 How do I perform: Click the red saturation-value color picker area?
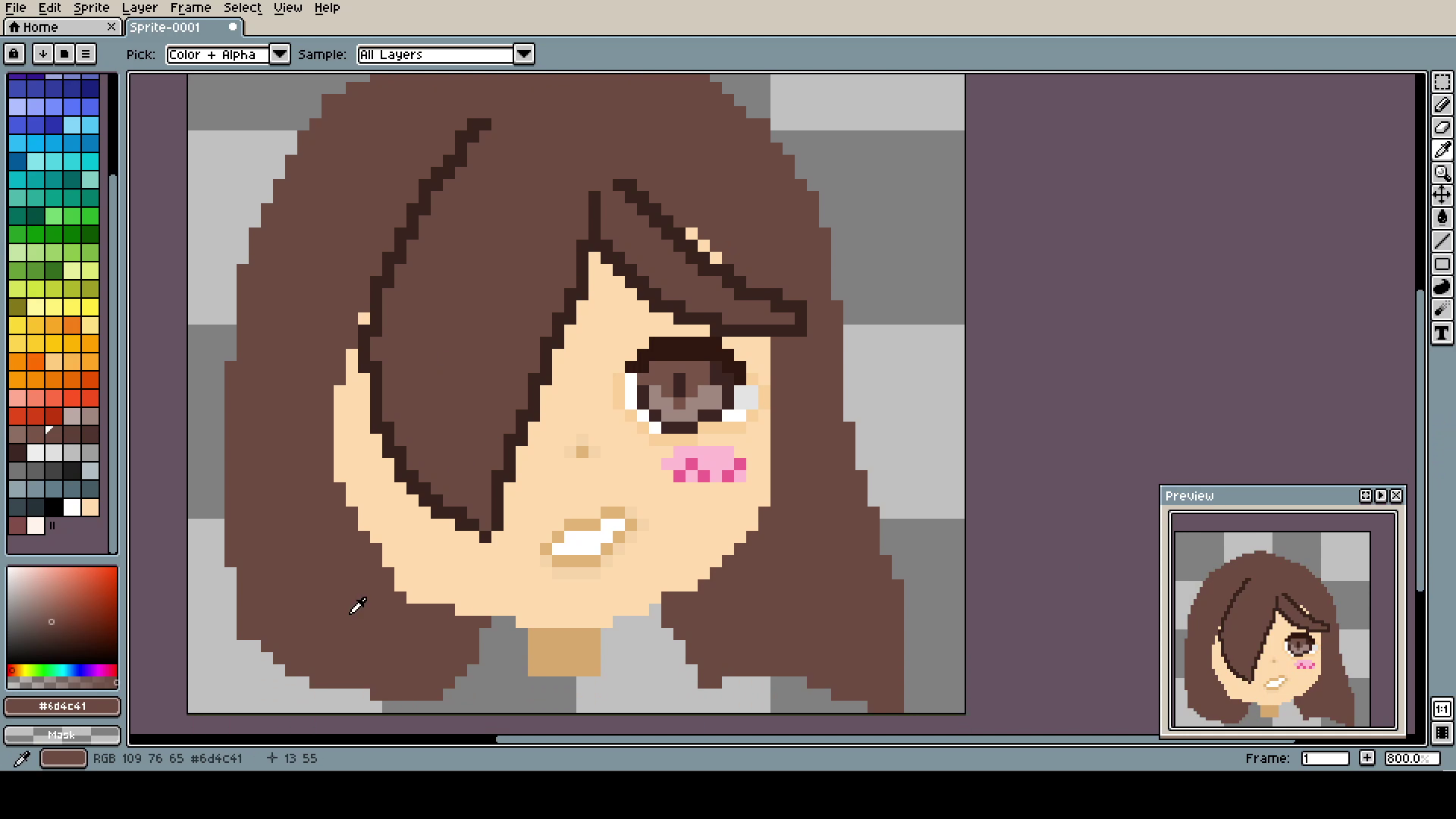pyautogui.click(x=62, y=615)
